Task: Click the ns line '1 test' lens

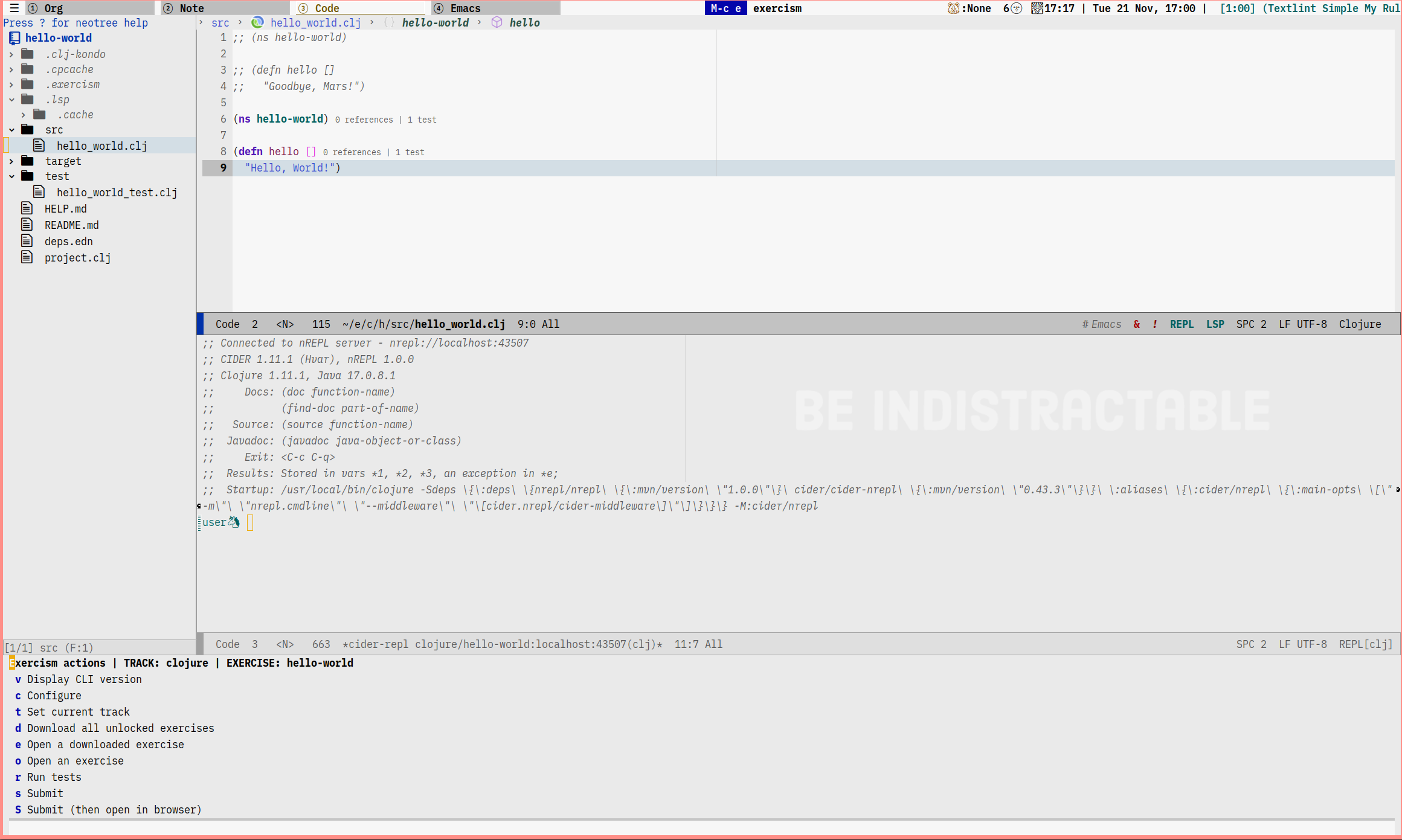Action: 422,120
